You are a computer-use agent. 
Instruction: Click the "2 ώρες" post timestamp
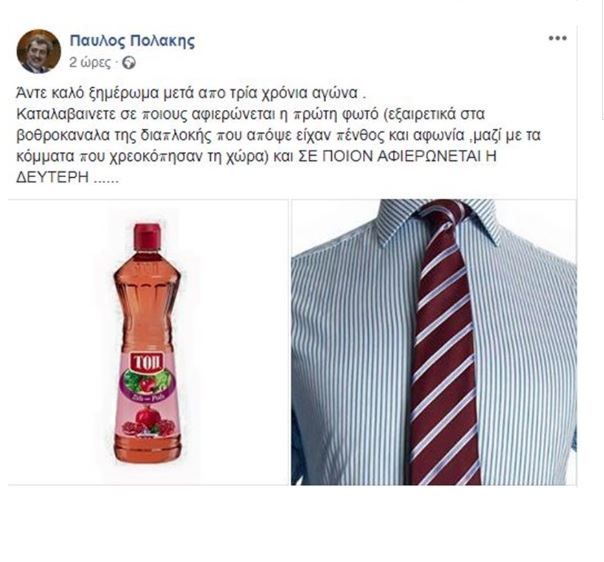(90, 63)
